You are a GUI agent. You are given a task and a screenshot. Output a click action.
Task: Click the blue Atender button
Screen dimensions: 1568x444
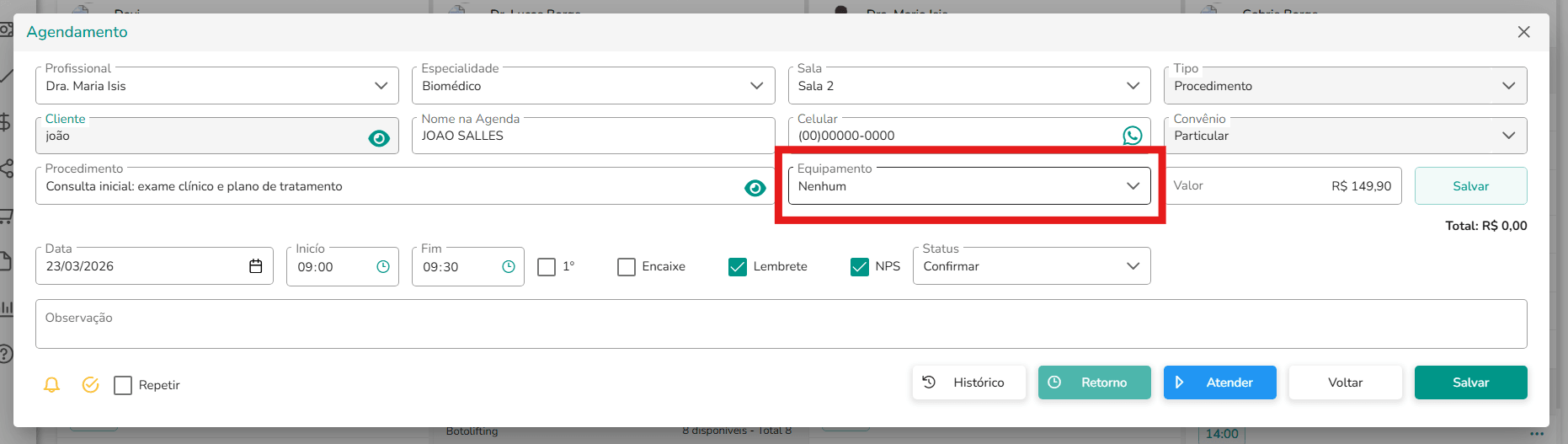(x=1220, y=382)
